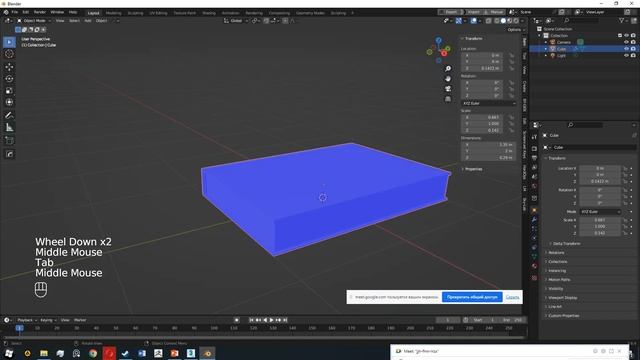Toggle the camera view icon
640x360 pixels.
point(448,89)
